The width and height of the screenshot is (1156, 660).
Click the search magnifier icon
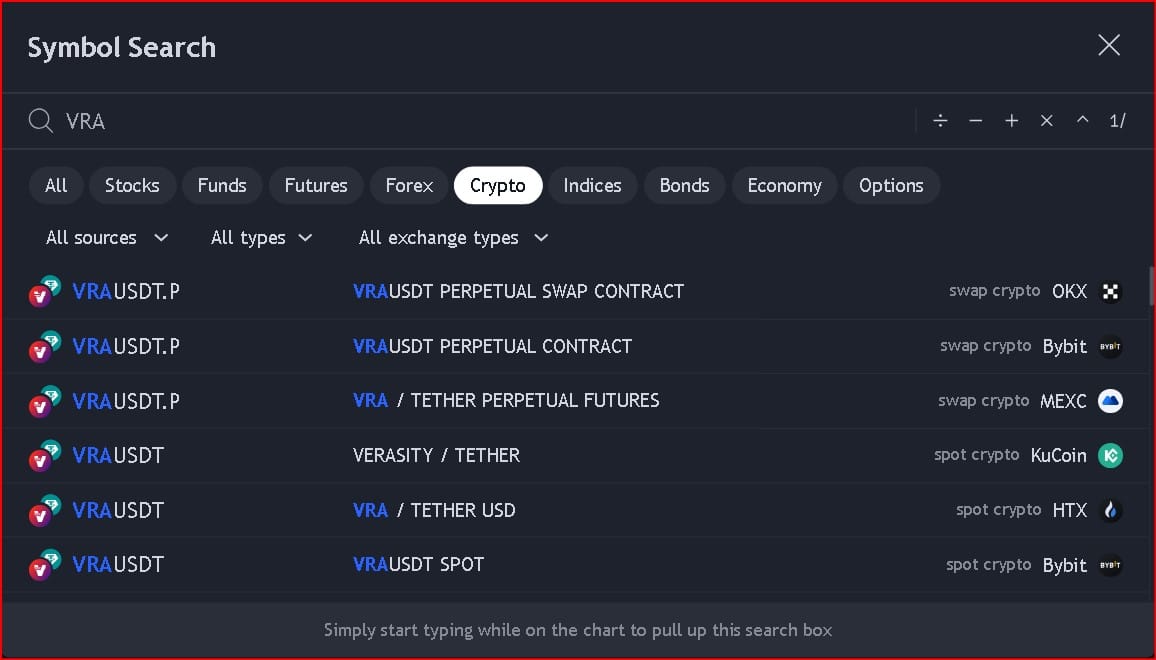(x=40, y=121)
